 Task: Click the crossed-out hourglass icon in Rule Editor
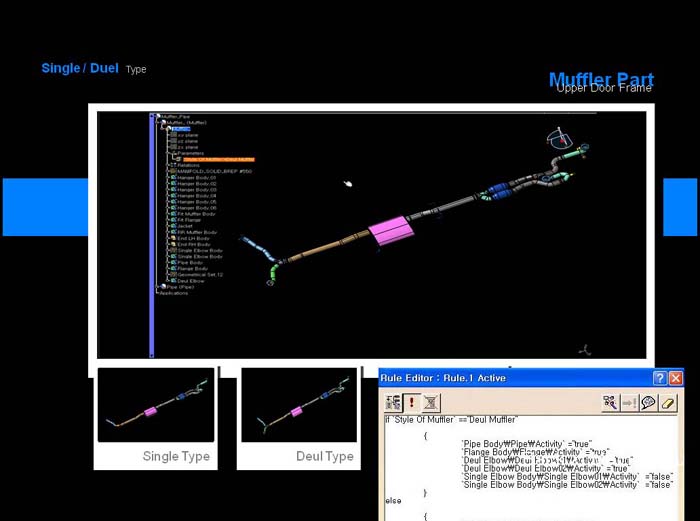click(x=430, y=402)
